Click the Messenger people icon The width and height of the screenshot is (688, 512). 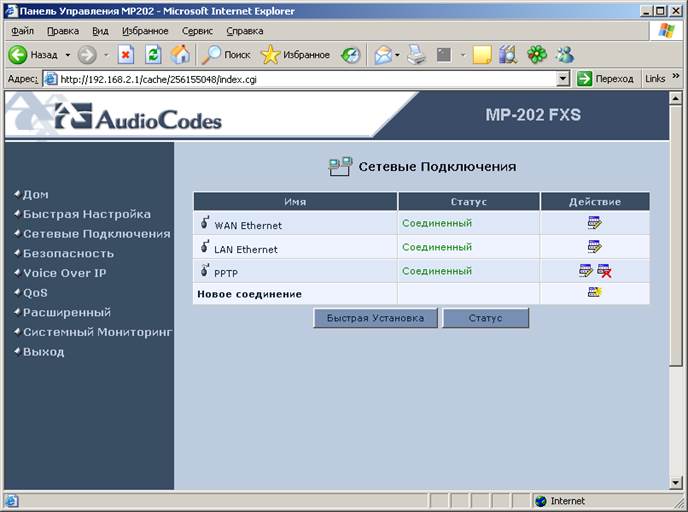pos(564,55)
